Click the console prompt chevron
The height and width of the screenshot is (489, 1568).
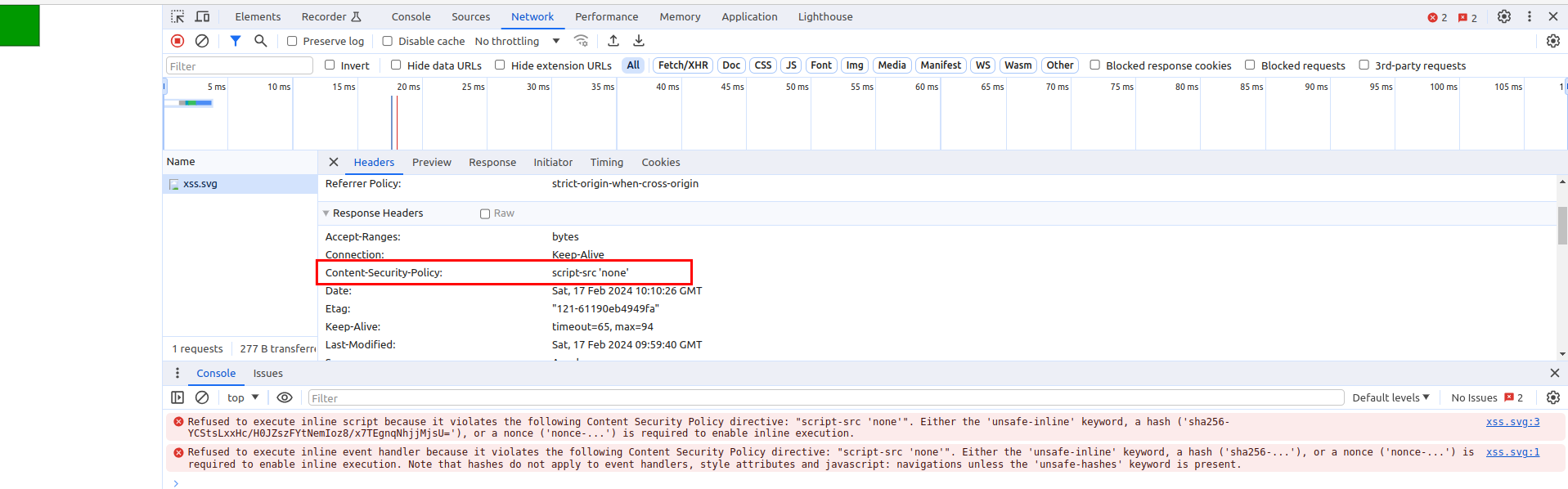176,483
